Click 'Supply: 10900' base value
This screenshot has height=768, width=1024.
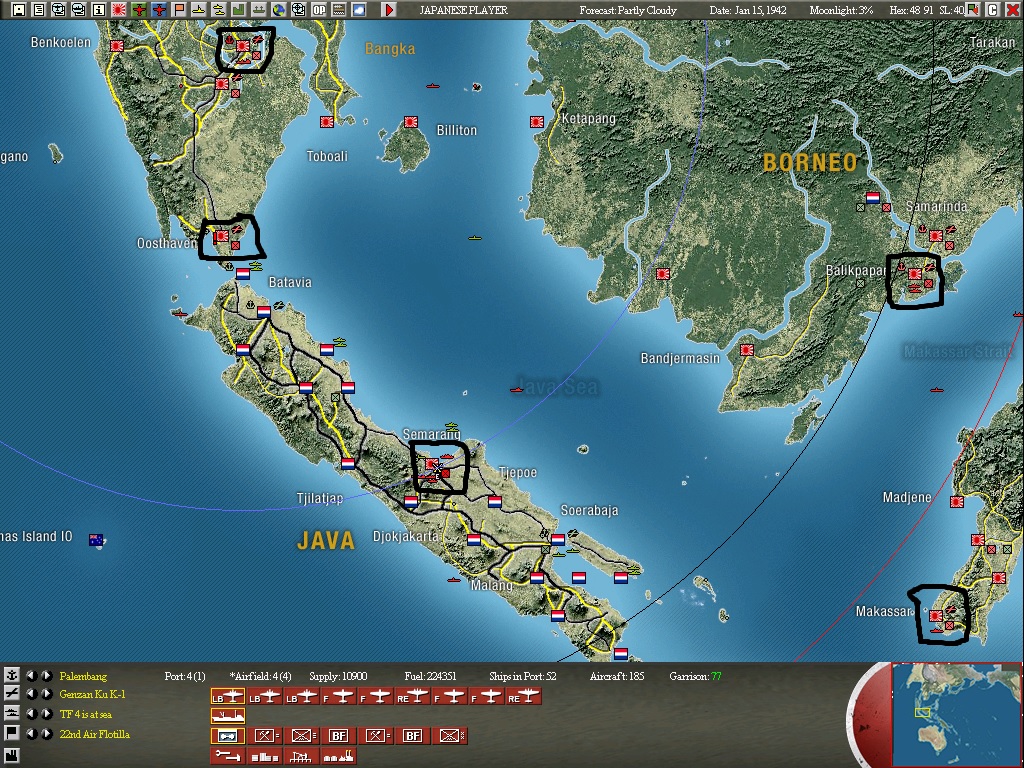pos(338,676)
